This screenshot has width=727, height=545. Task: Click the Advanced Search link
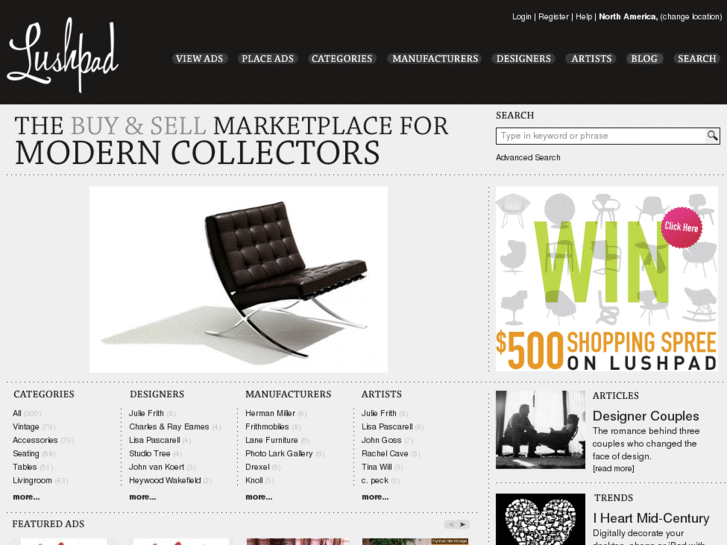coord(528,158)
